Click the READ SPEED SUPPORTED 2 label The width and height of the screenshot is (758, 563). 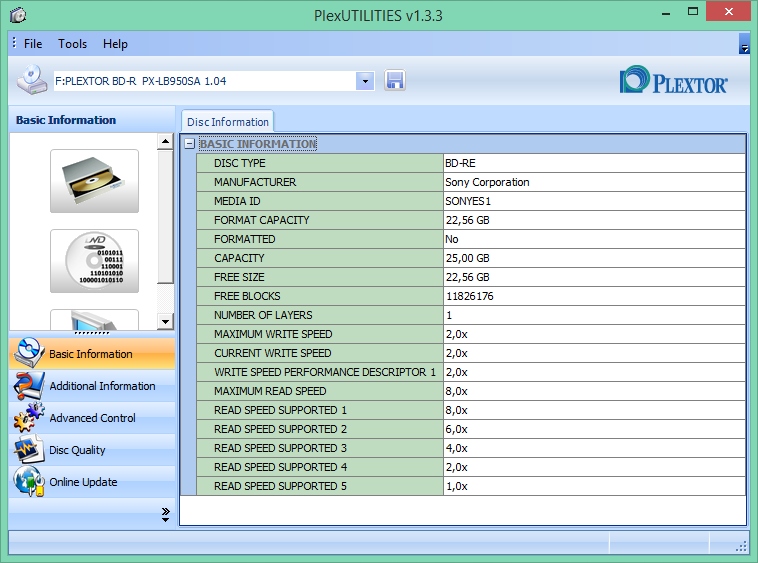click(280, 429)
